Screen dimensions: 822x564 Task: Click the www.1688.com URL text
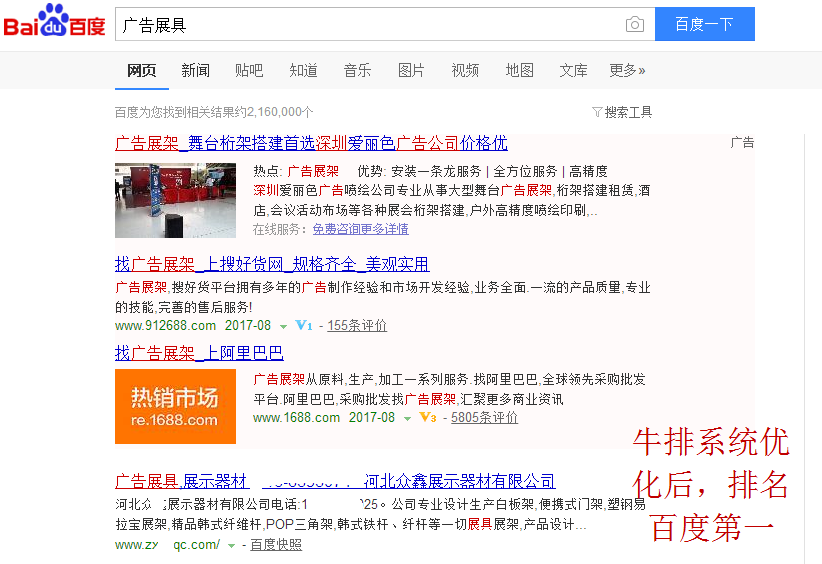tap(296, 418)
